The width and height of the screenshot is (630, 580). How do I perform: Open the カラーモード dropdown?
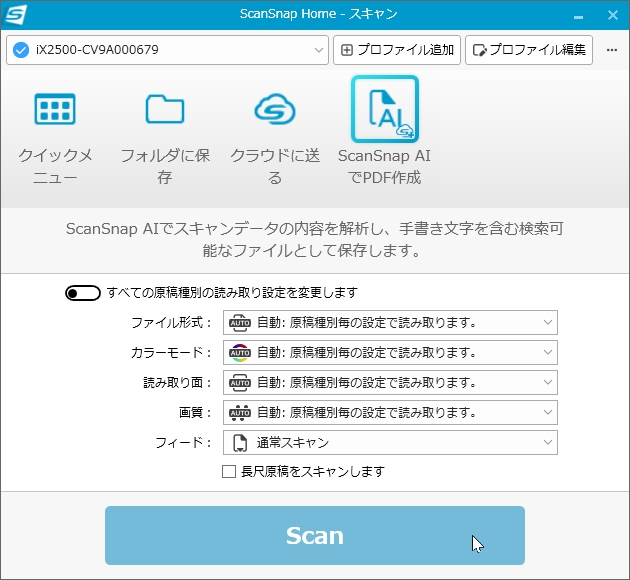[390, 352]
